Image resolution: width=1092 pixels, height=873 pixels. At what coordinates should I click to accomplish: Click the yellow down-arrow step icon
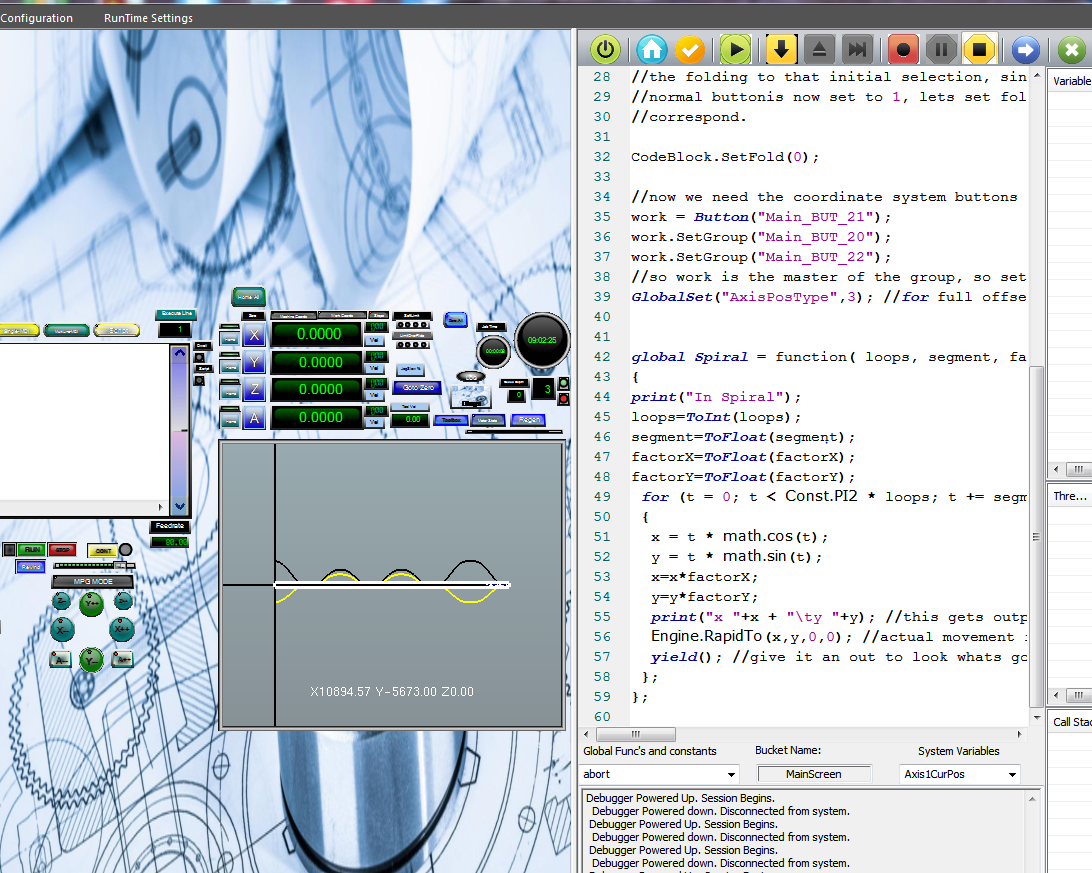(781, 49)
